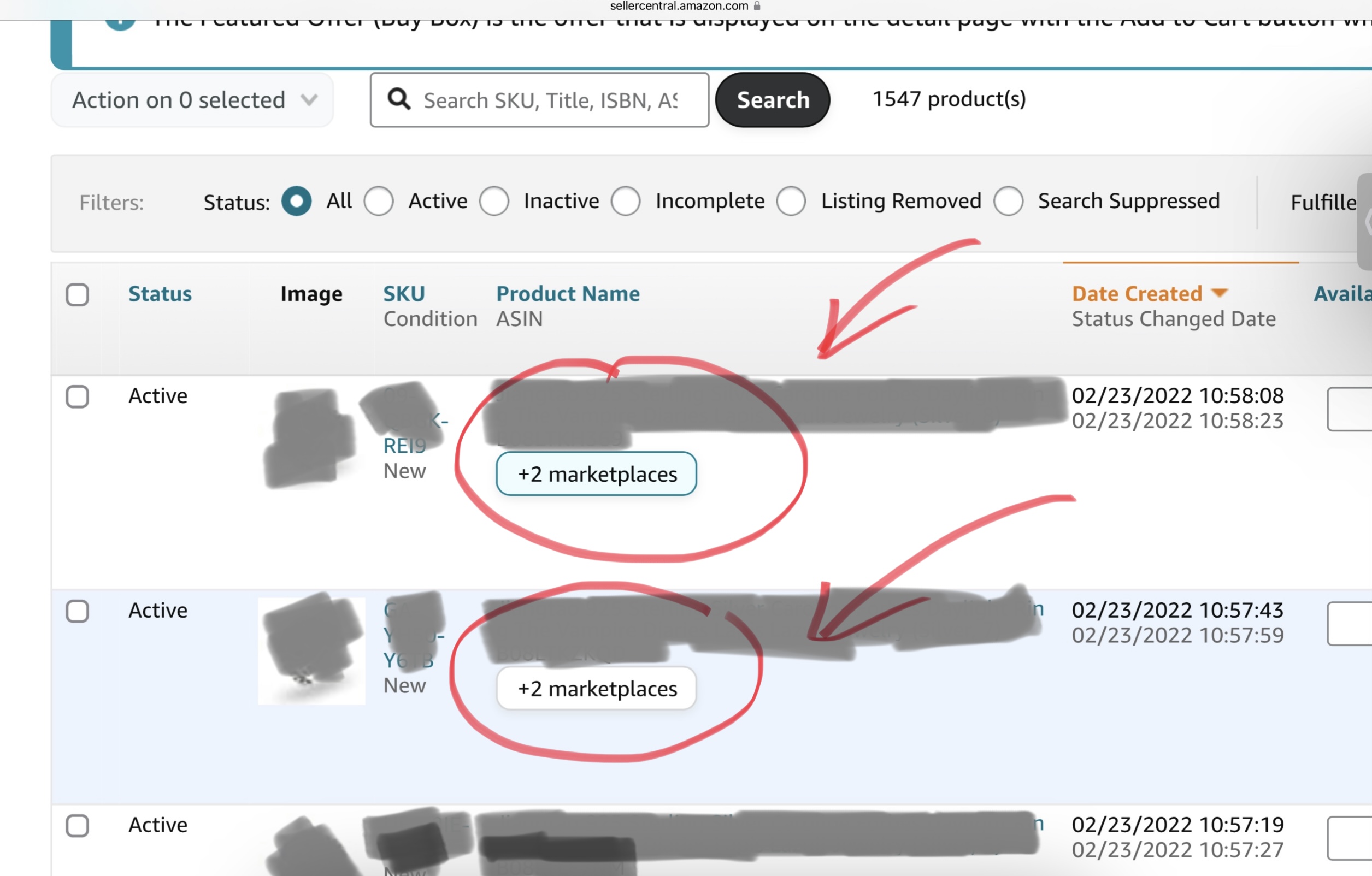Tick the select-all checkbox in the table header
The image size is (1372, 876).
[x=78, y=295]
